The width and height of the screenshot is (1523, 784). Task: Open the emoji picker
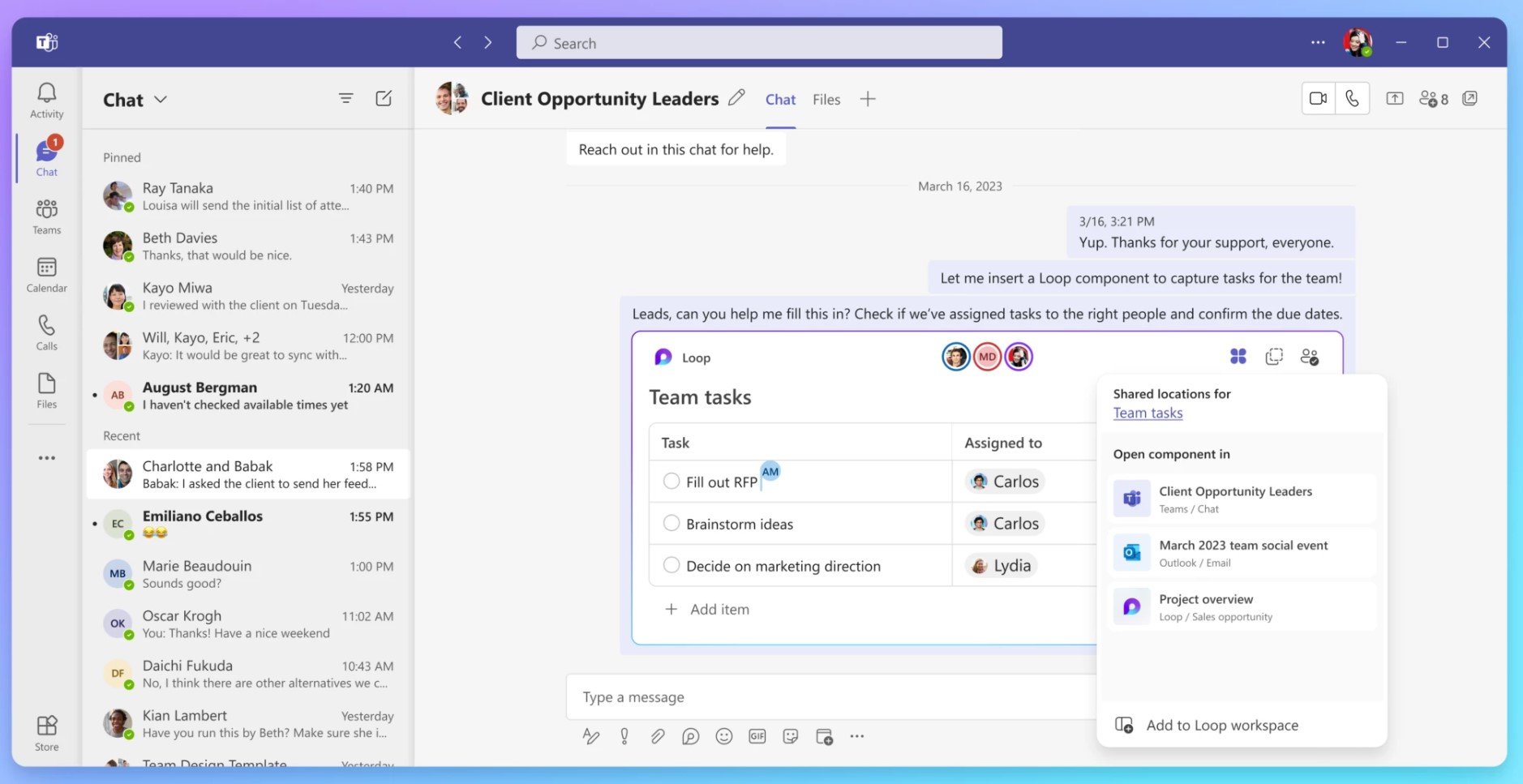pyautogui.click(x=724, y=736)
